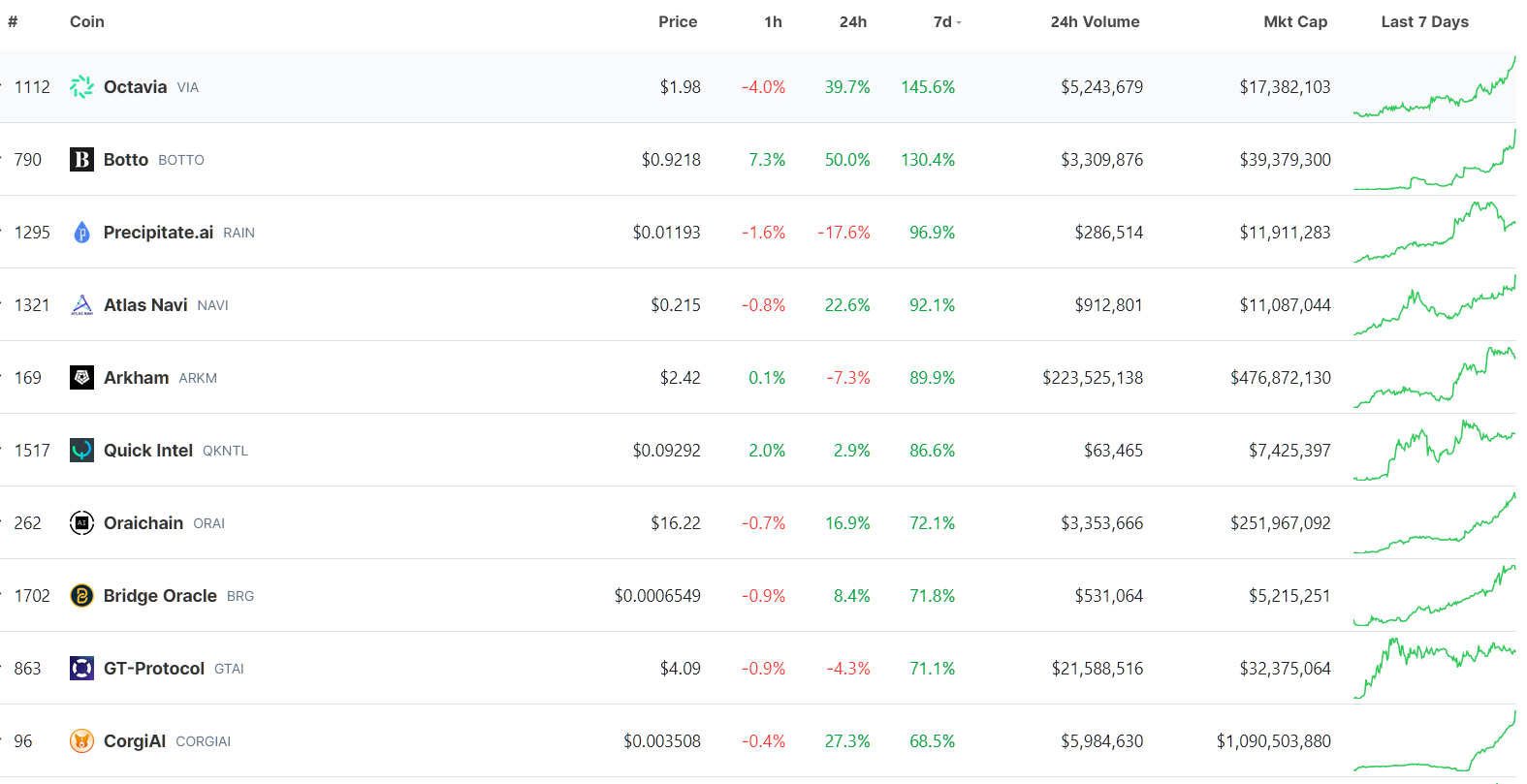This screenshot has height=784, width=1527.
Task: Click the Precipitate.ai droplet logo icon
Action: [x=81, y=233]
